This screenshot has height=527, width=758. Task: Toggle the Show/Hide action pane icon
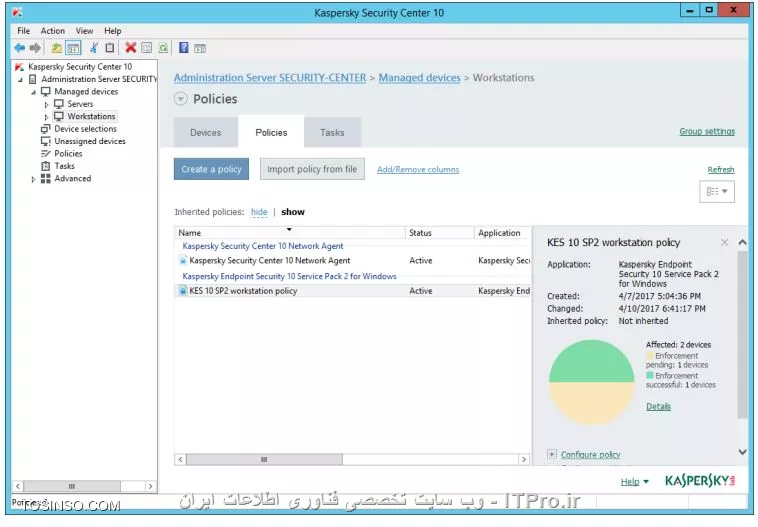200,48
